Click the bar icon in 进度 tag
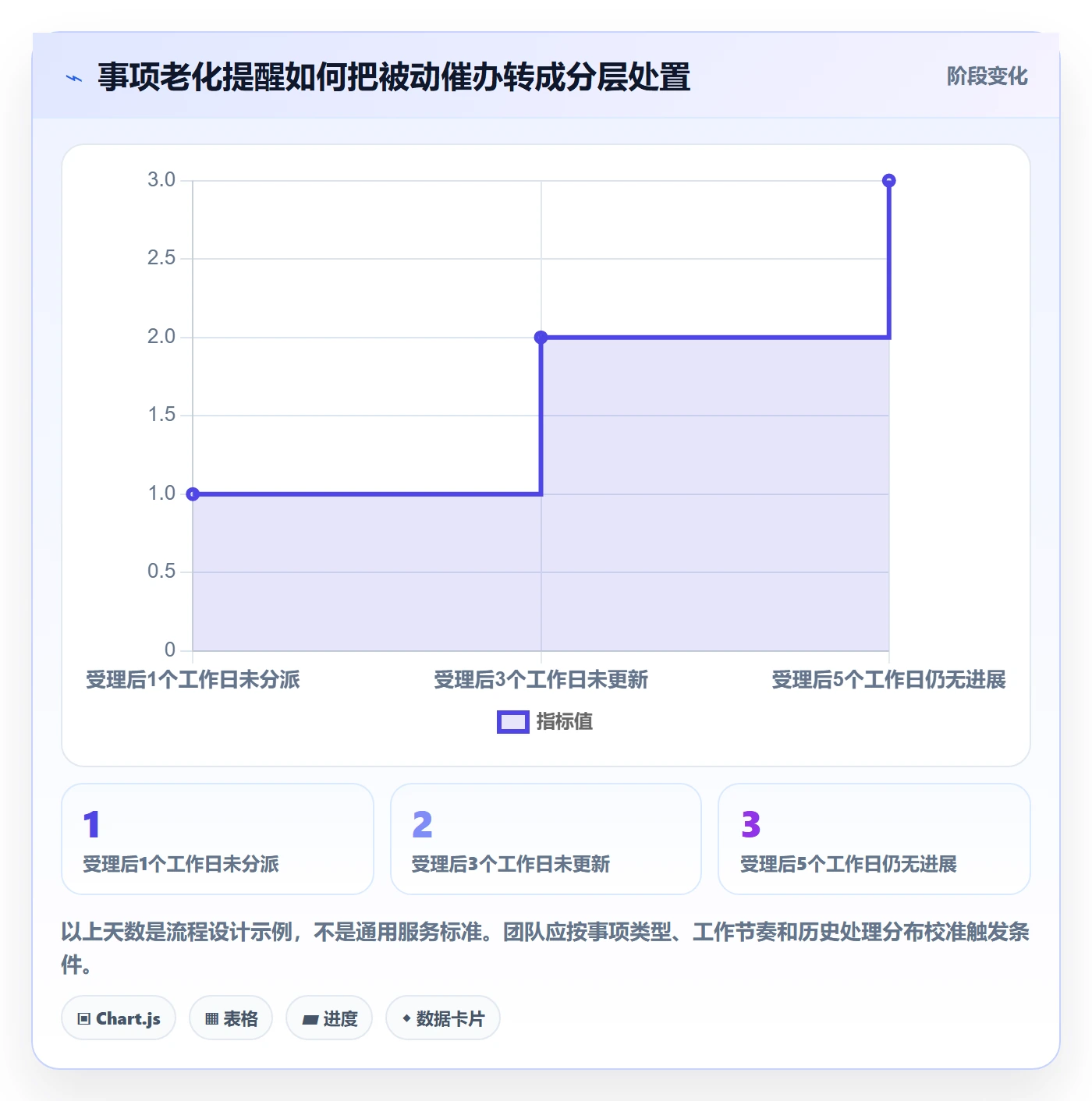Screen dimensions: 1092x1101 tap(310, 1019)
